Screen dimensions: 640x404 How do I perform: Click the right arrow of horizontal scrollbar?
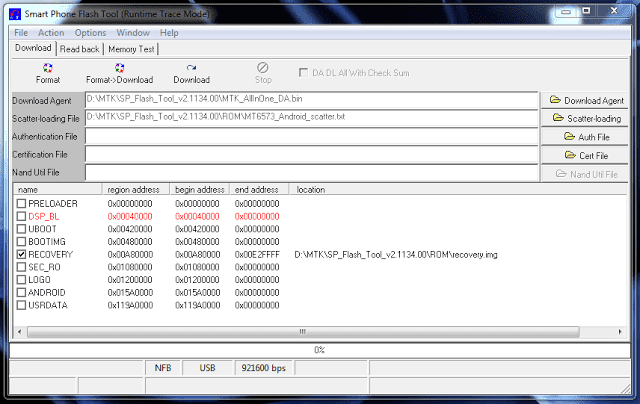coord(620,332)
